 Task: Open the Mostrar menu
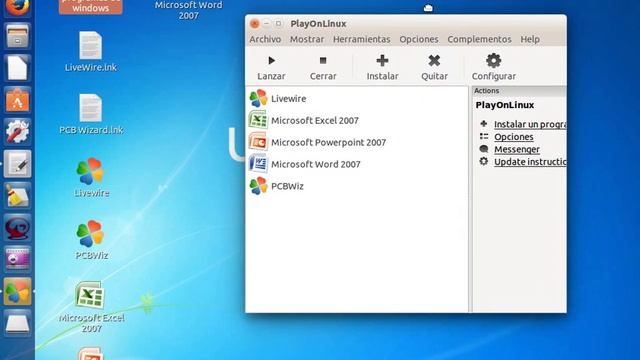(x=307, y=39)
